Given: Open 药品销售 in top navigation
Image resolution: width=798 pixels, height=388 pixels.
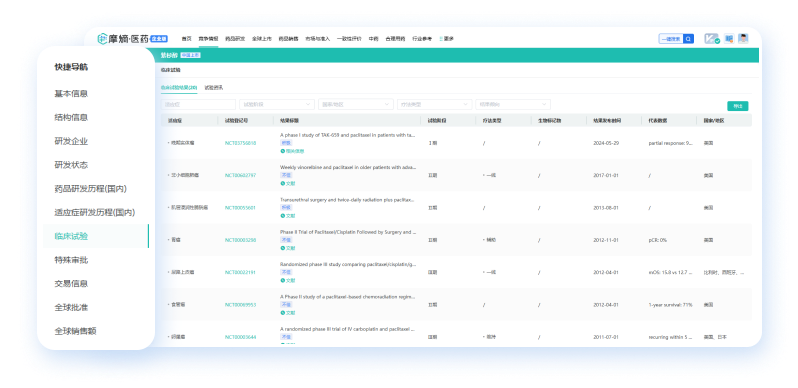Looking at the screenshot, I should pos(289,39).
